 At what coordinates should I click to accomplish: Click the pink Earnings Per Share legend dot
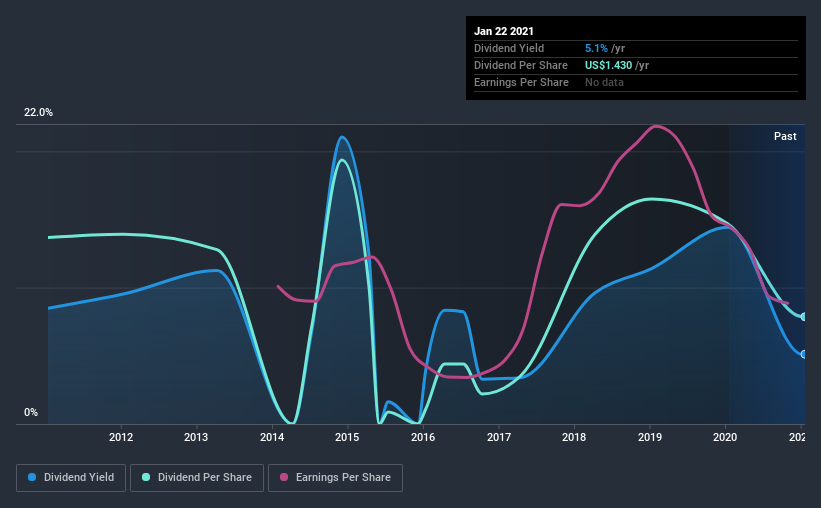[284, 477]
